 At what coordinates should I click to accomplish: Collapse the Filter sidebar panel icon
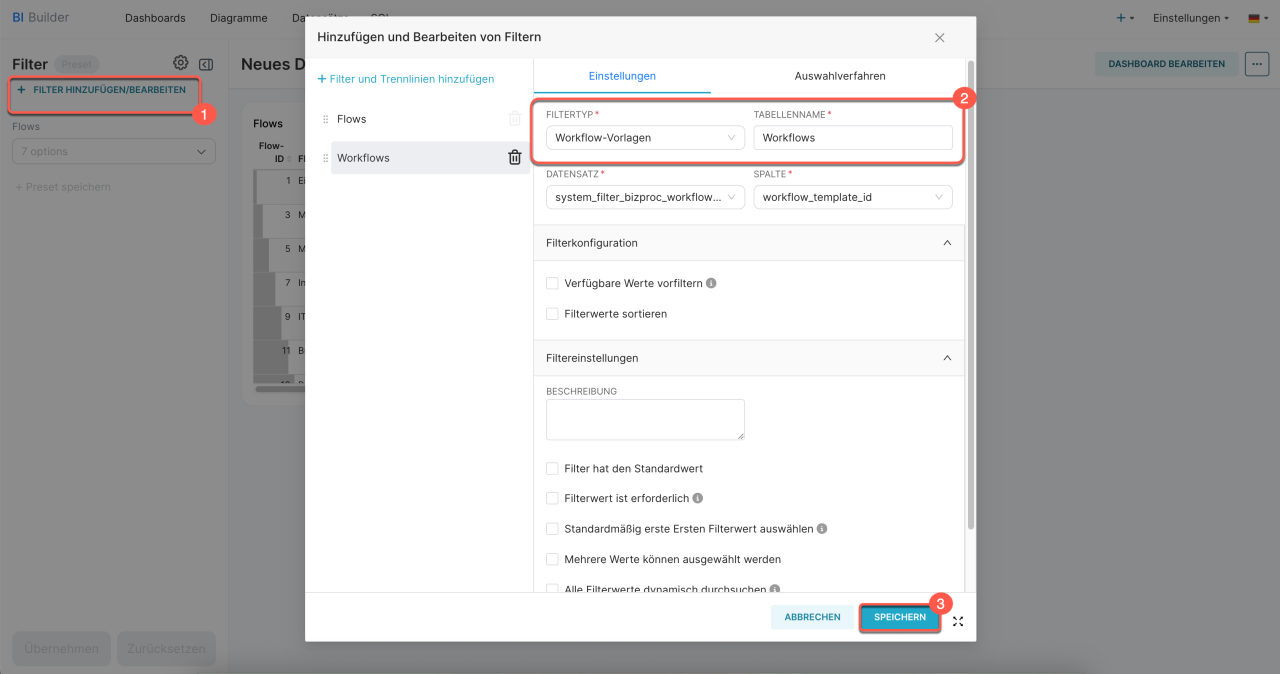(206, 64)
